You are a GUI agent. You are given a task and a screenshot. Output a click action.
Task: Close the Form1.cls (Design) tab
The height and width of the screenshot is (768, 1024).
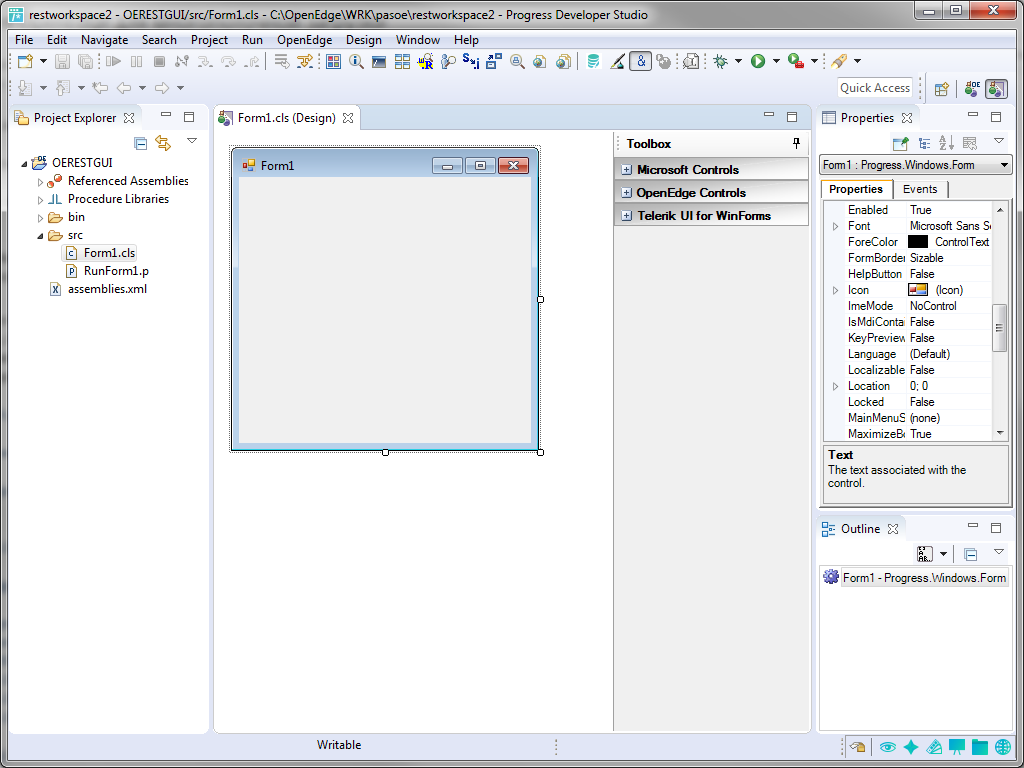pos(349,118)
